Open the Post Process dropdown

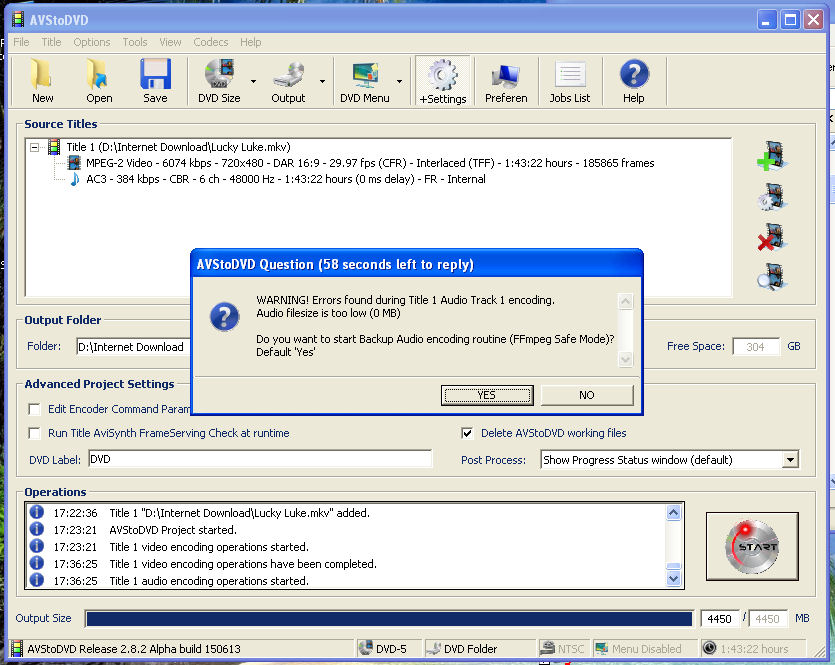point(790,459)
